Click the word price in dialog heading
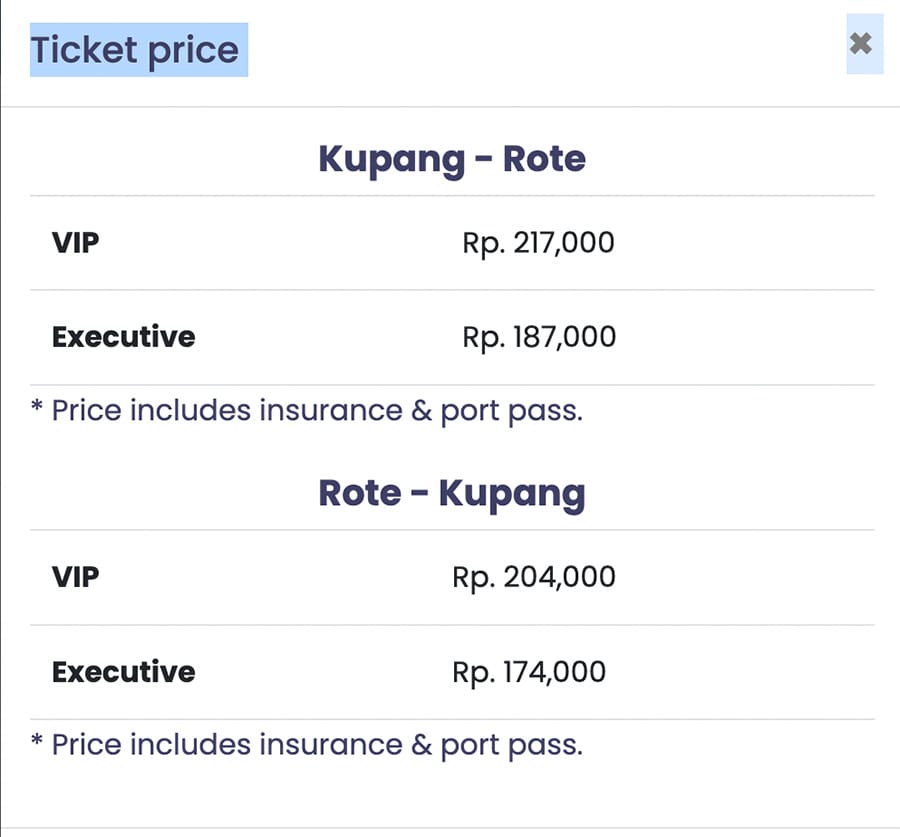900x837 pixels. coord(193,52)
